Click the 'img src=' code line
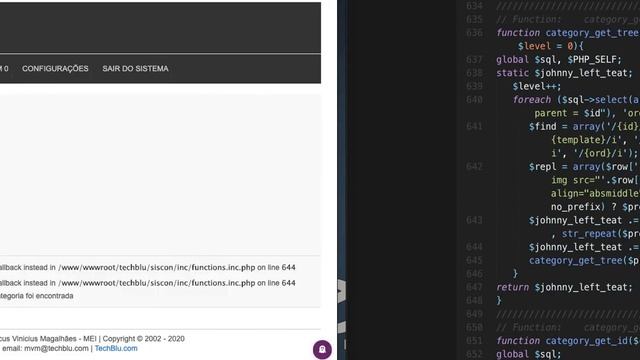The image size is (640, 360). (x=595, y=180)
